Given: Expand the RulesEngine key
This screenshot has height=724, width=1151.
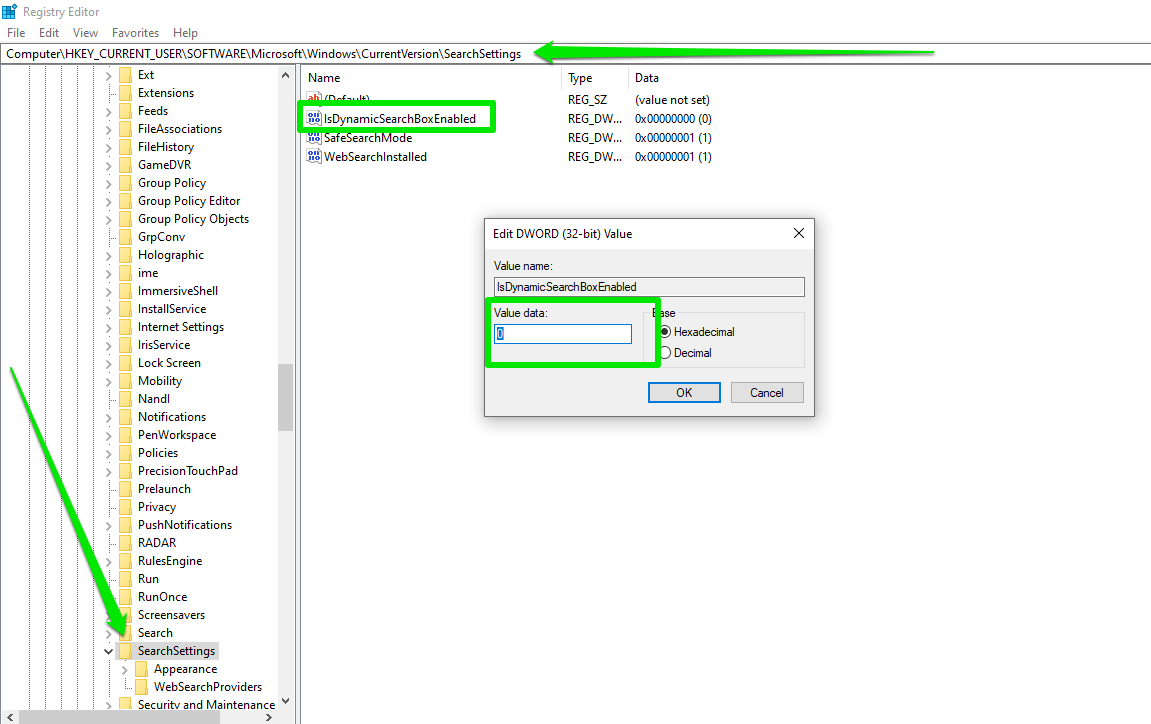Looking at the screenshot, I should click(109, 562).
